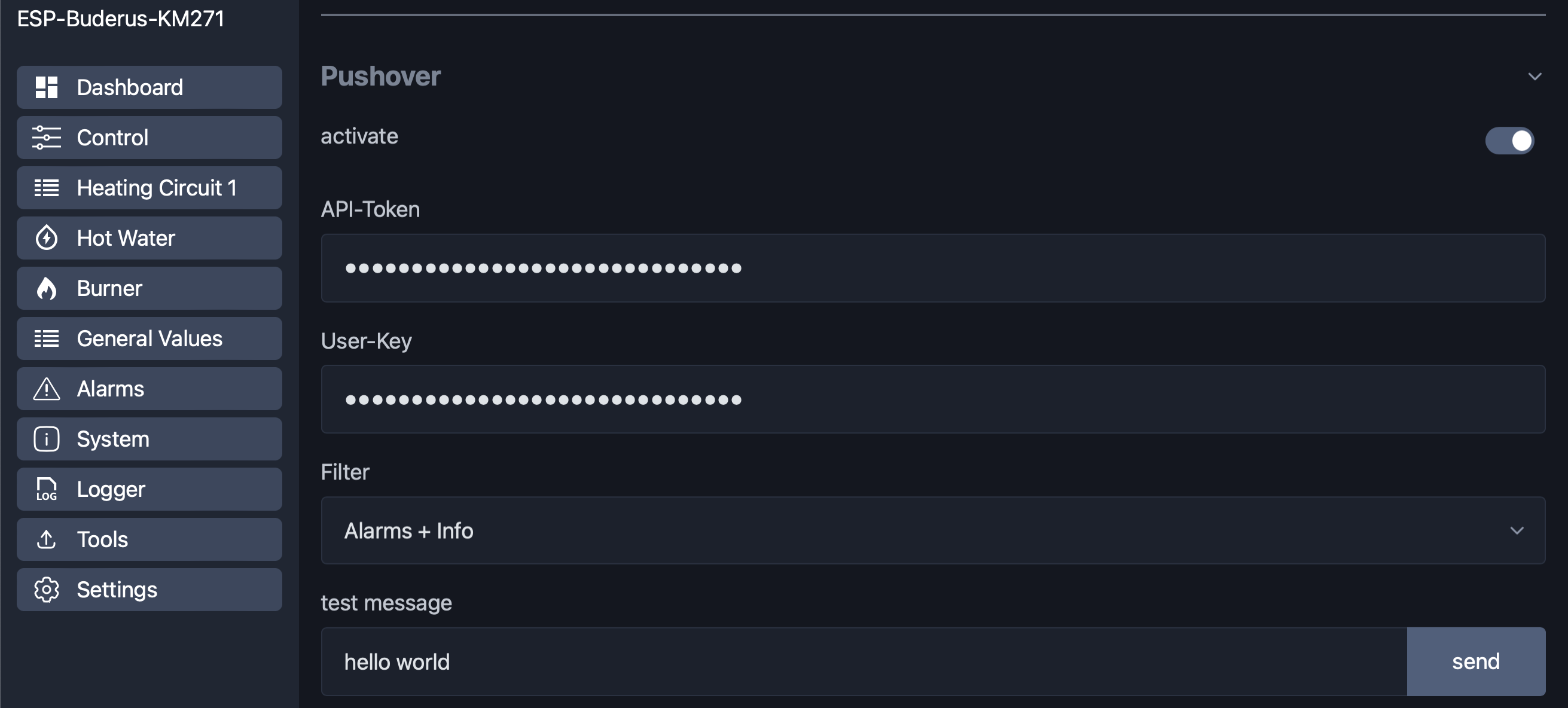
Task: Click the test message field with hello world
Action: pyautogui.click(x=864, y=662)
